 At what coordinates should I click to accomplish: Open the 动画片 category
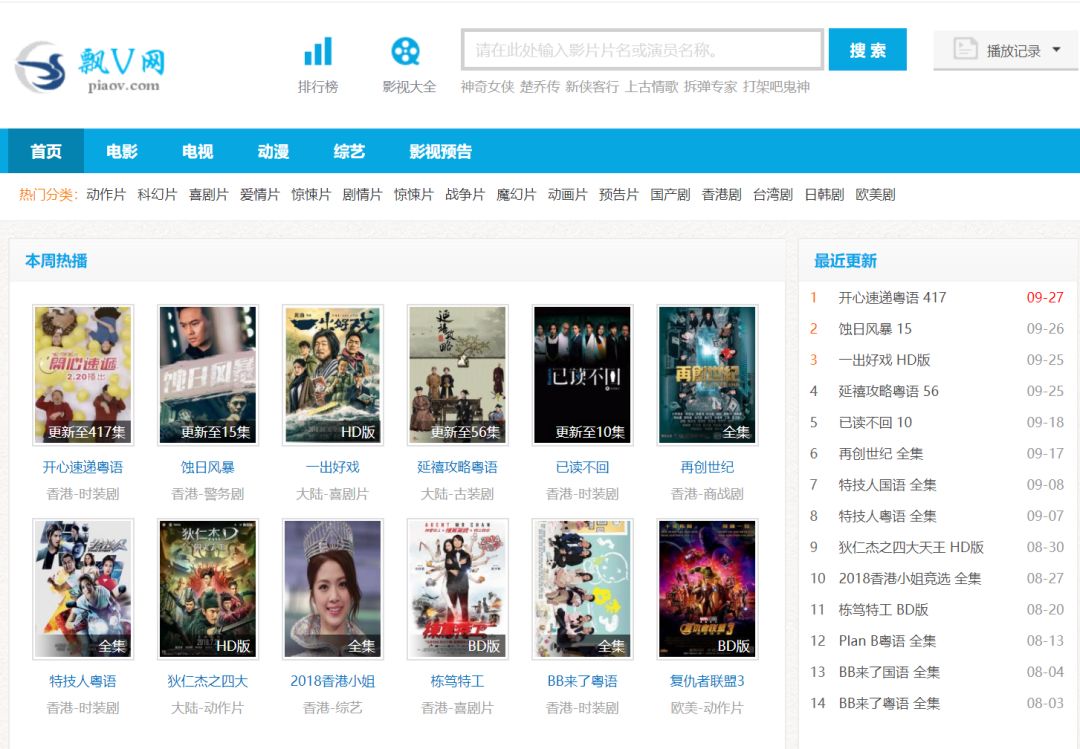(568, 195)
